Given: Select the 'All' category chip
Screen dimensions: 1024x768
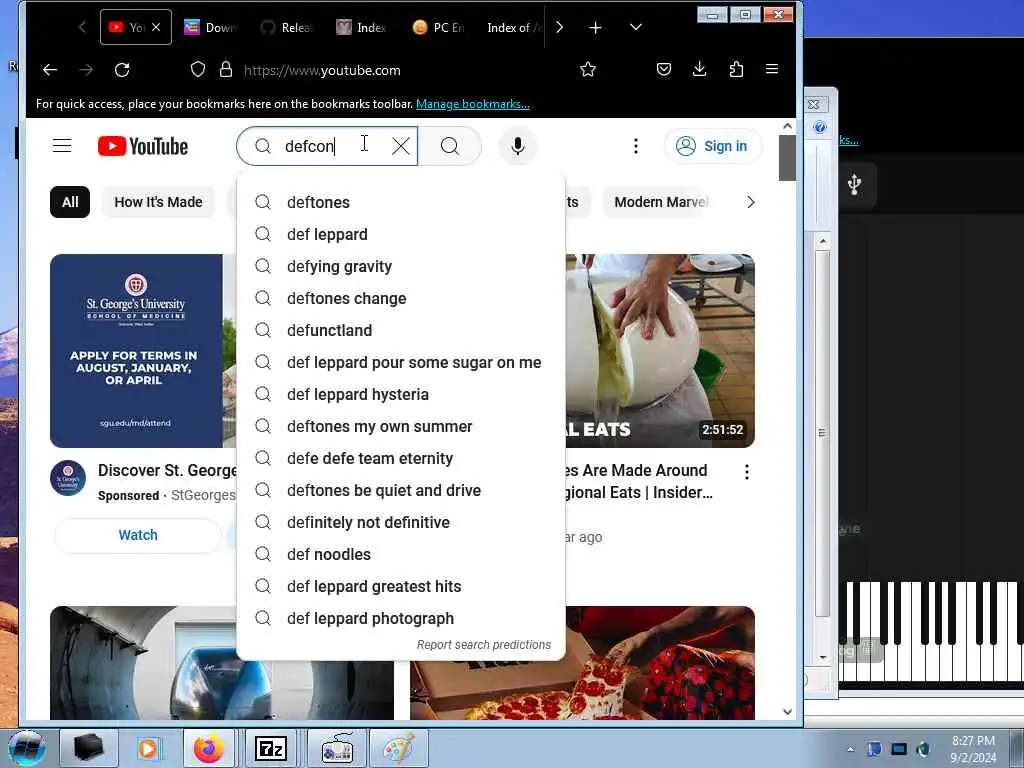Looking at the screenshot, I should coord(70,202).
